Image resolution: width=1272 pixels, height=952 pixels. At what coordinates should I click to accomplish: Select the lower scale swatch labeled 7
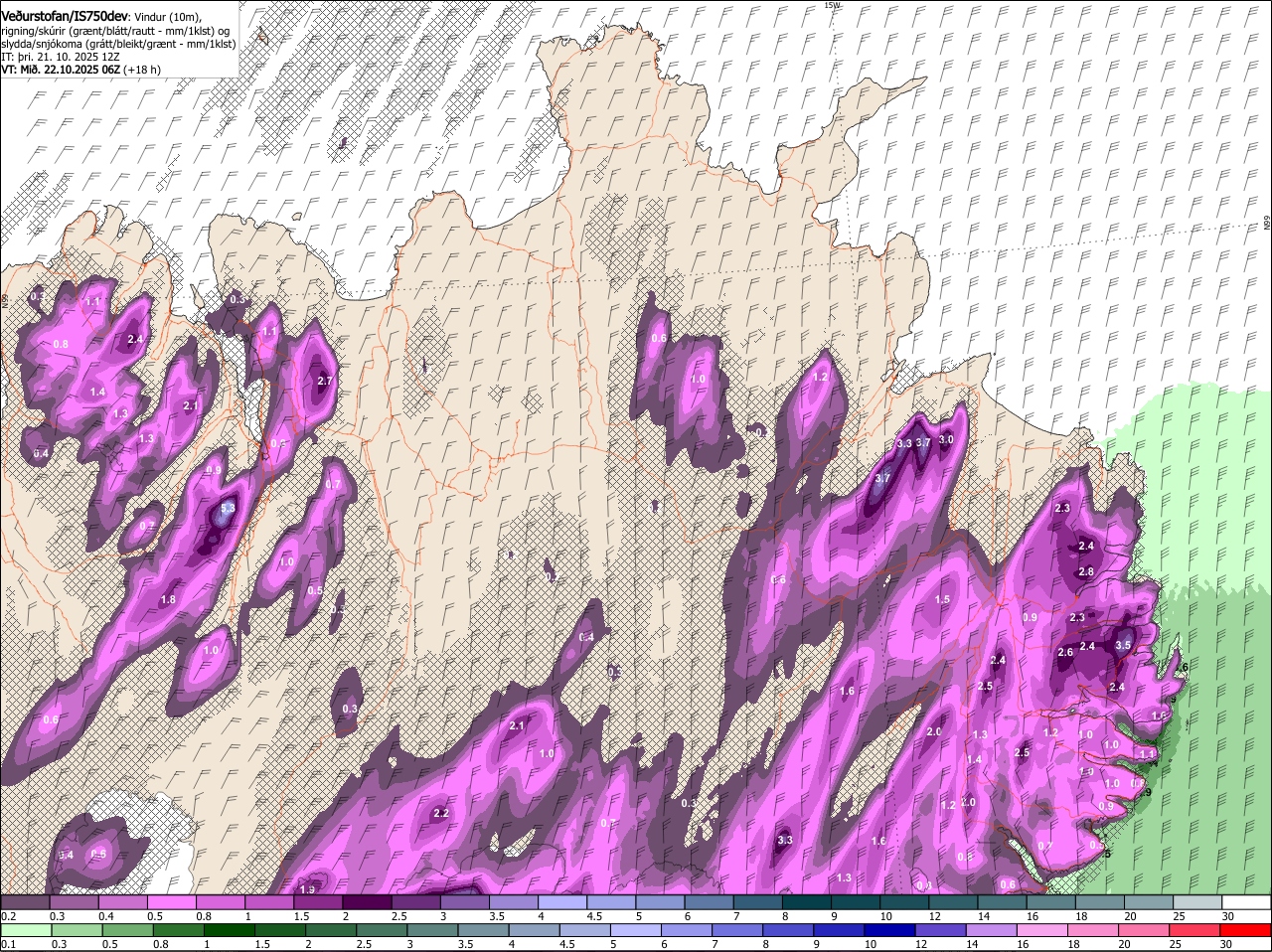[x=737, y=930]
